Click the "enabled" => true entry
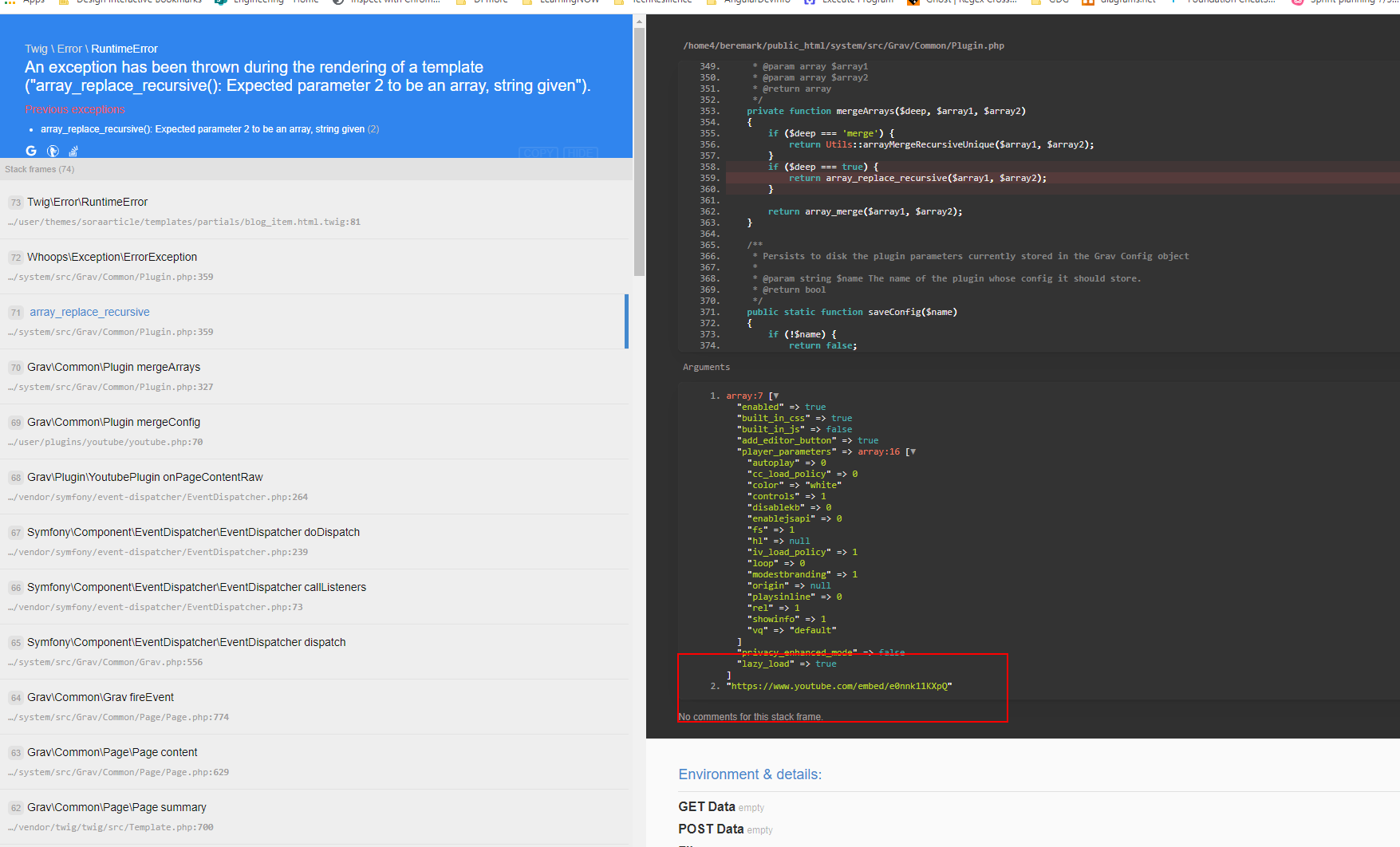The image size is (1400, 847). pyautogui.click(x=781, y=407)
